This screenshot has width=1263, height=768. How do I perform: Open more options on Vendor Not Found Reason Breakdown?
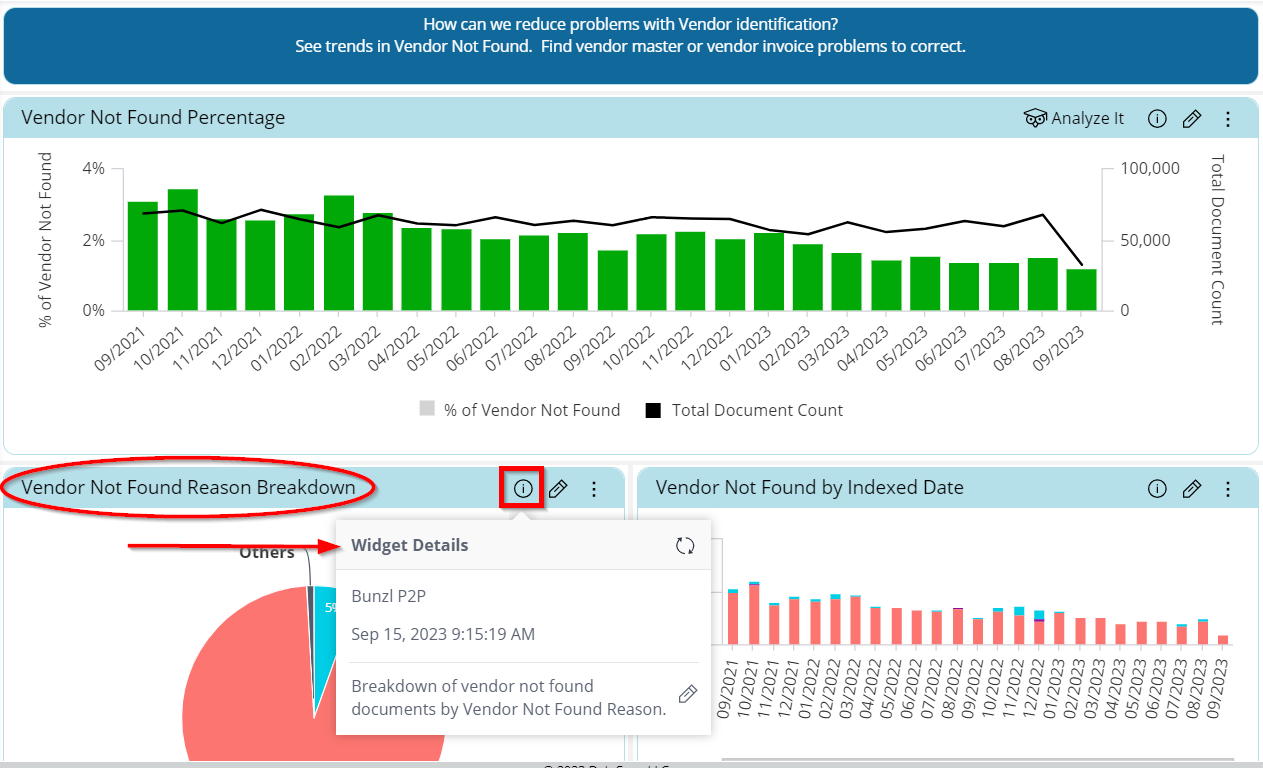coord(594,488)
